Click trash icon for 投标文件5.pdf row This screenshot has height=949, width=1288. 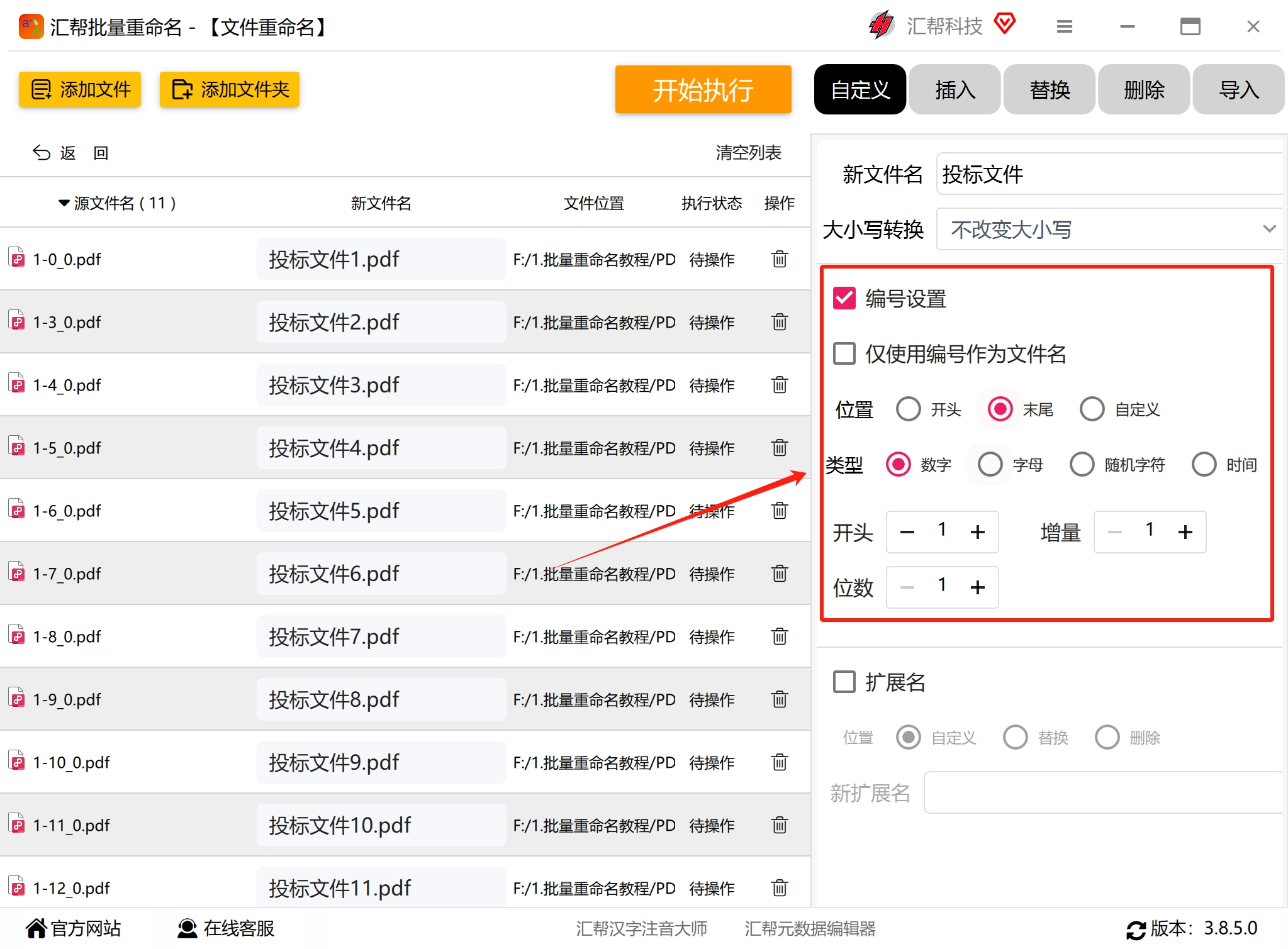779,511
